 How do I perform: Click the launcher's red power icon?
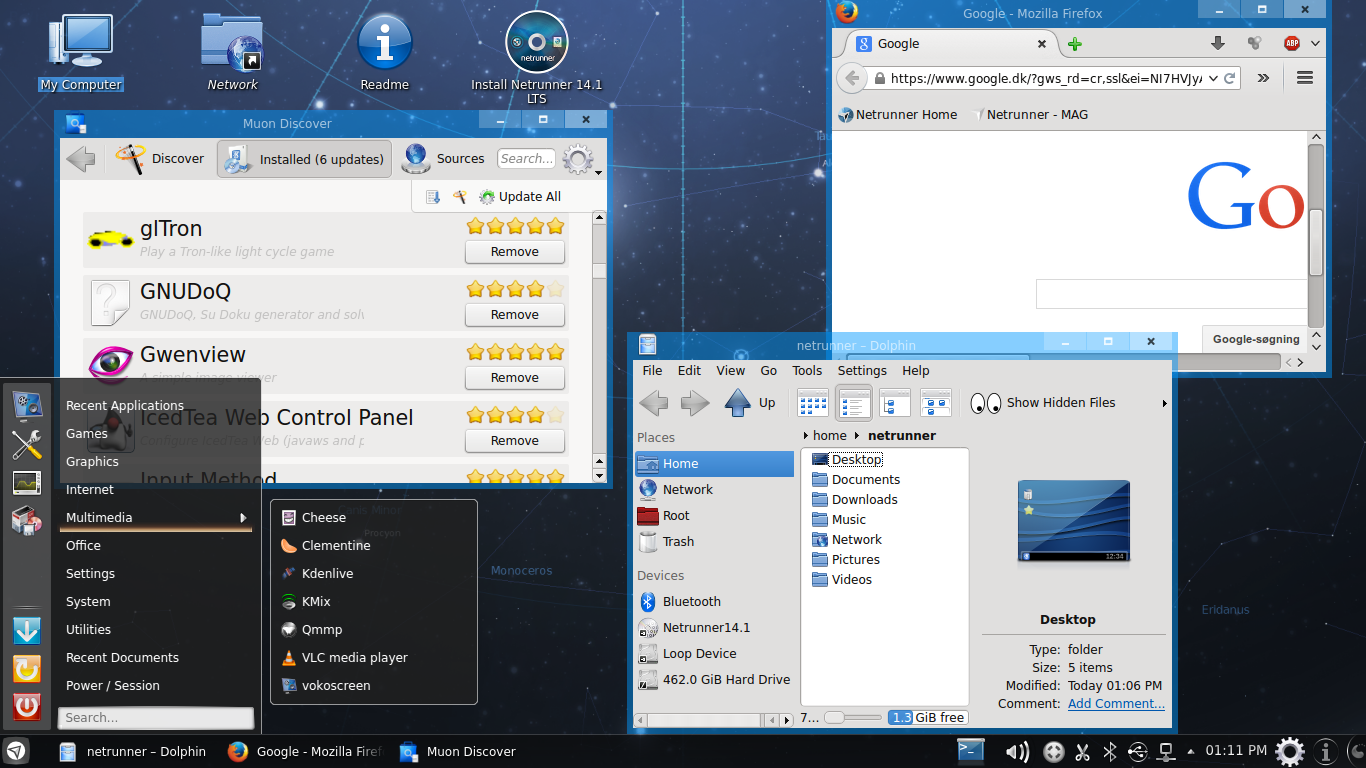(x=27, y=707)
